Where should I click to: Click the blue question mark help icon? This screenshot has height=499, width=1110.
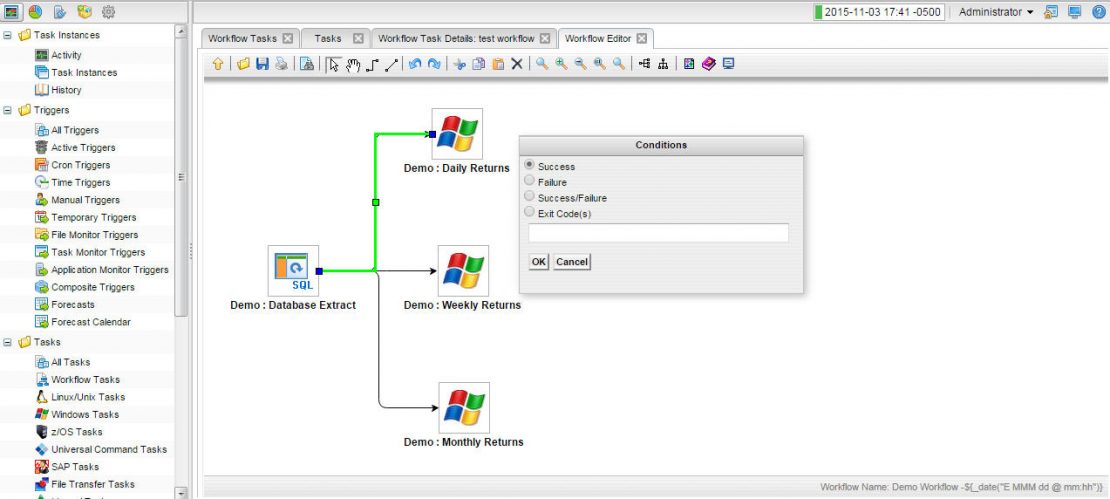point(1097,12)
